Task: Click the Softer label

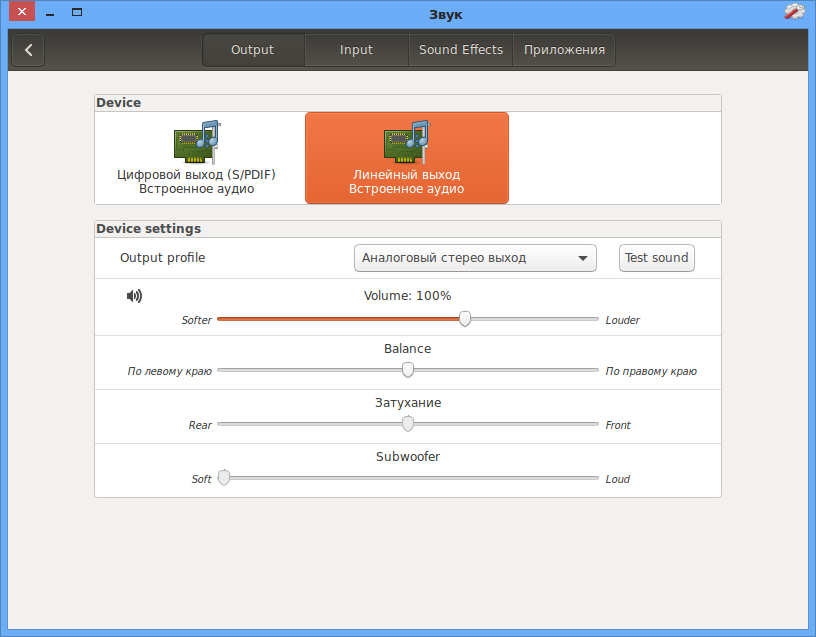Action: (196, 320)
